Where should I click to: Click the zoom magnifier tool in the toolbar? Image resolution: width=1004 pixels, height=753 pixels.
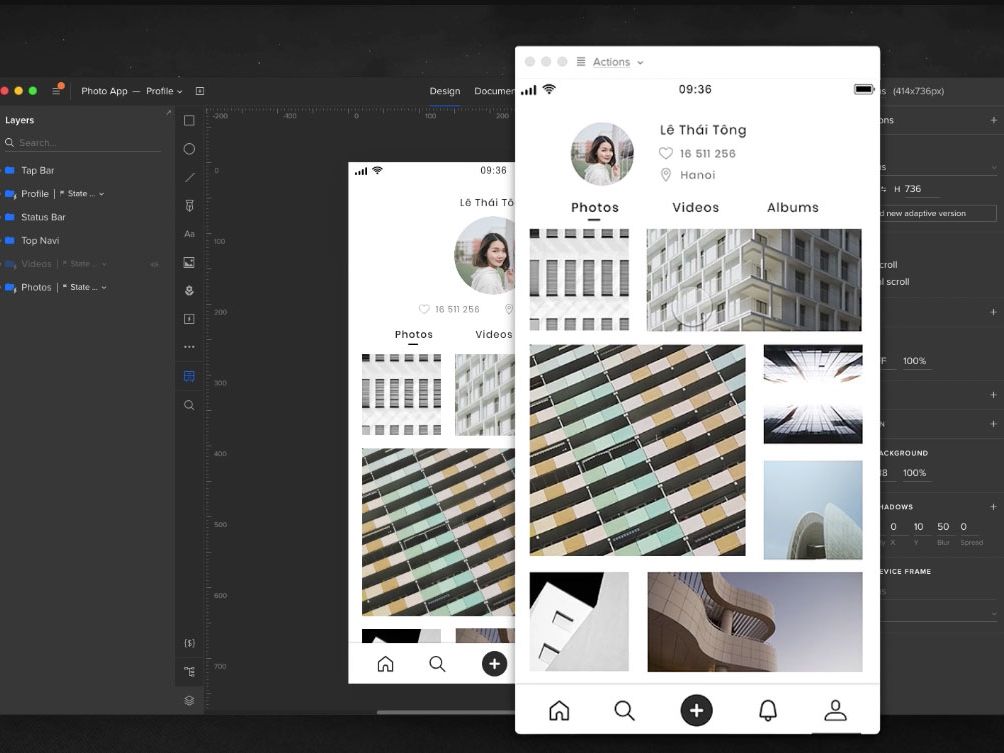189,405
